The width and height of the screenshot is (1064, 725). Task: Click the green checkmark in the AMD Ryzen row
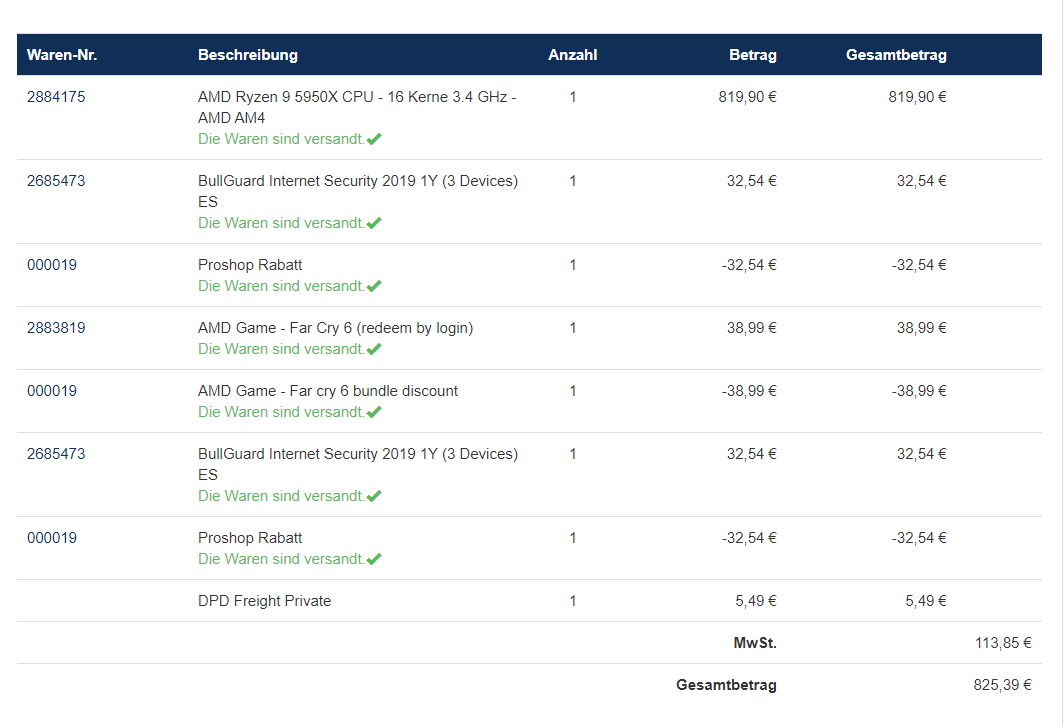tap(374, 139)
